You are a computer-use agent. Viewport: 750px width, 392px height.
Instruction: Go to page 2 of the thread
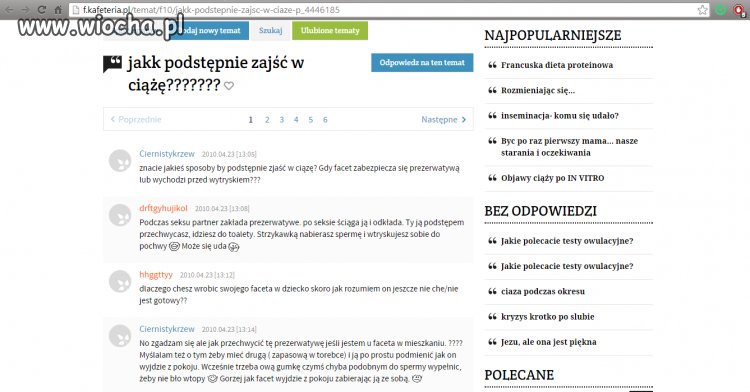[x=267, y=120]
